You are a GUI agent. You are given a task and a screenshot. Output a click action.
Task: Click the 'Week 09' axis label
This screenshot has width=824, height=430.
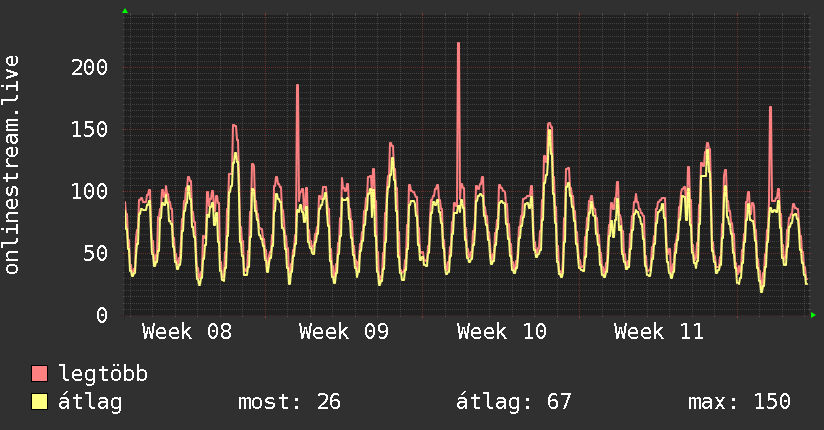click(344, 332)
